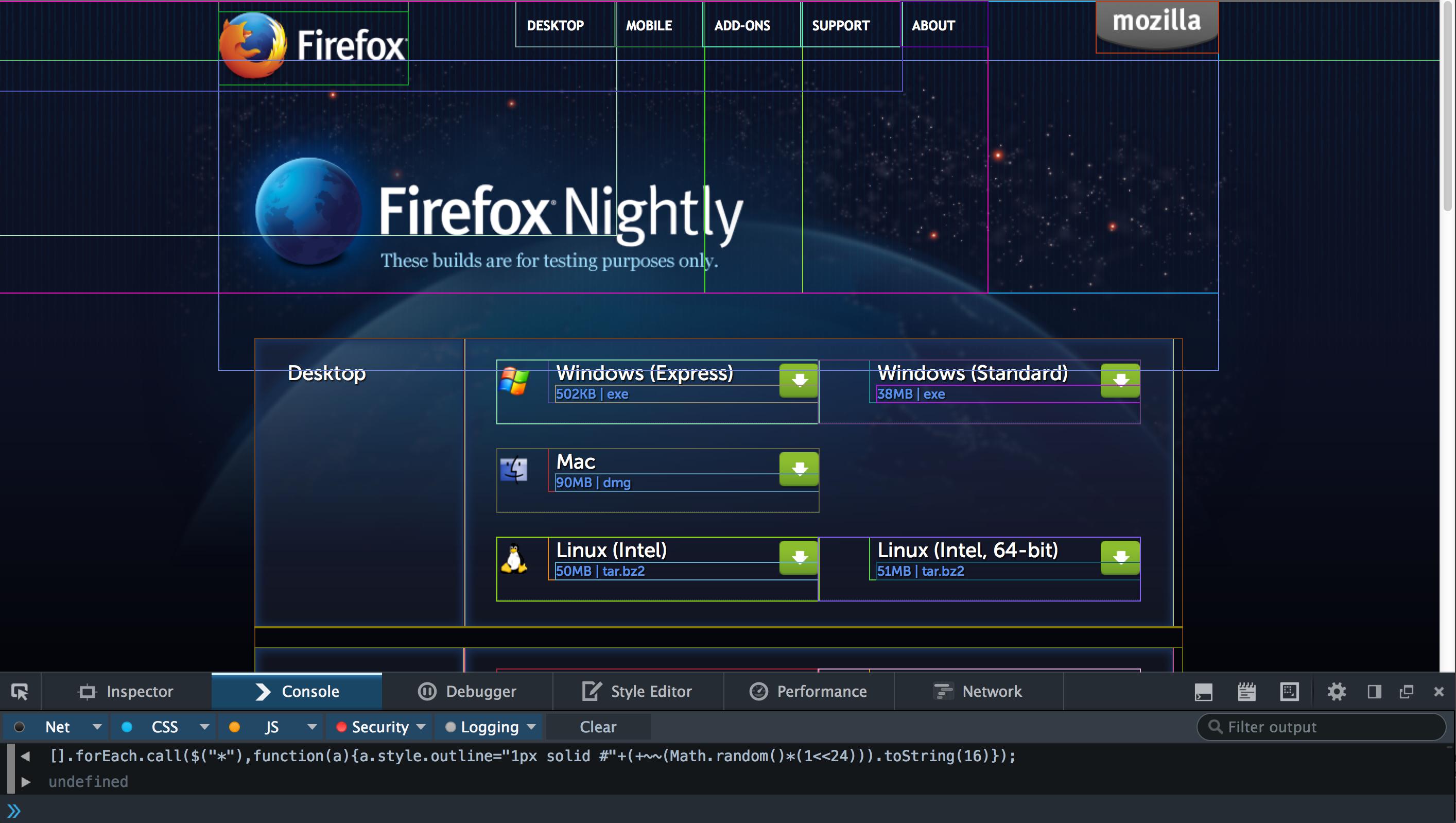Open the ADD-ONS navigation link
The image size is (1456, 823).
[x=741, y=25]
